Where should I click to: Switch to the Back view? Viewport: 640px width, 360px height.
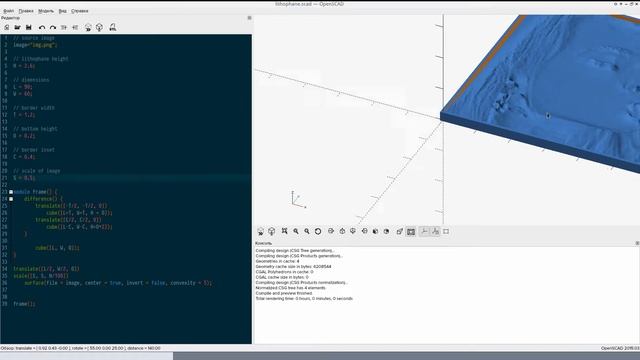click(386, 231)
